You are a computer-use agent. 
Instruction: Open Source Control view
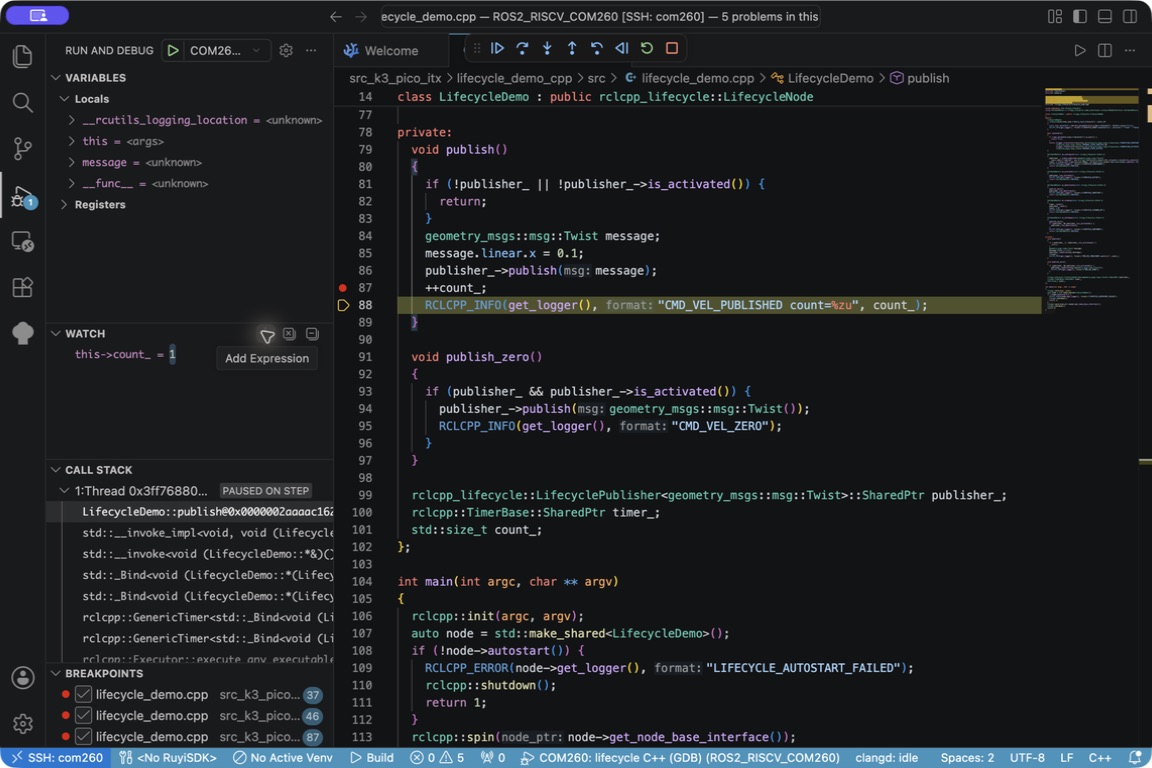tap(23, 148)
